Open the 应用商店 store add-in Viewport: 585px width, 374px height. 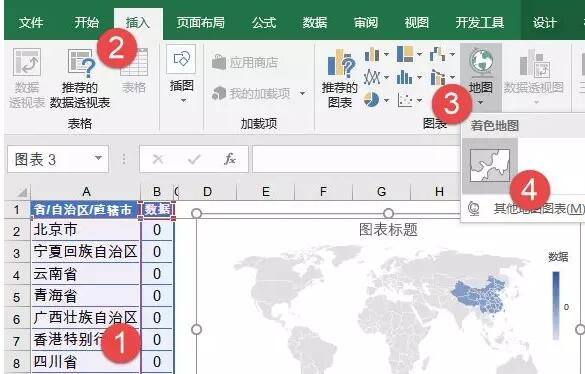point(245,62)
